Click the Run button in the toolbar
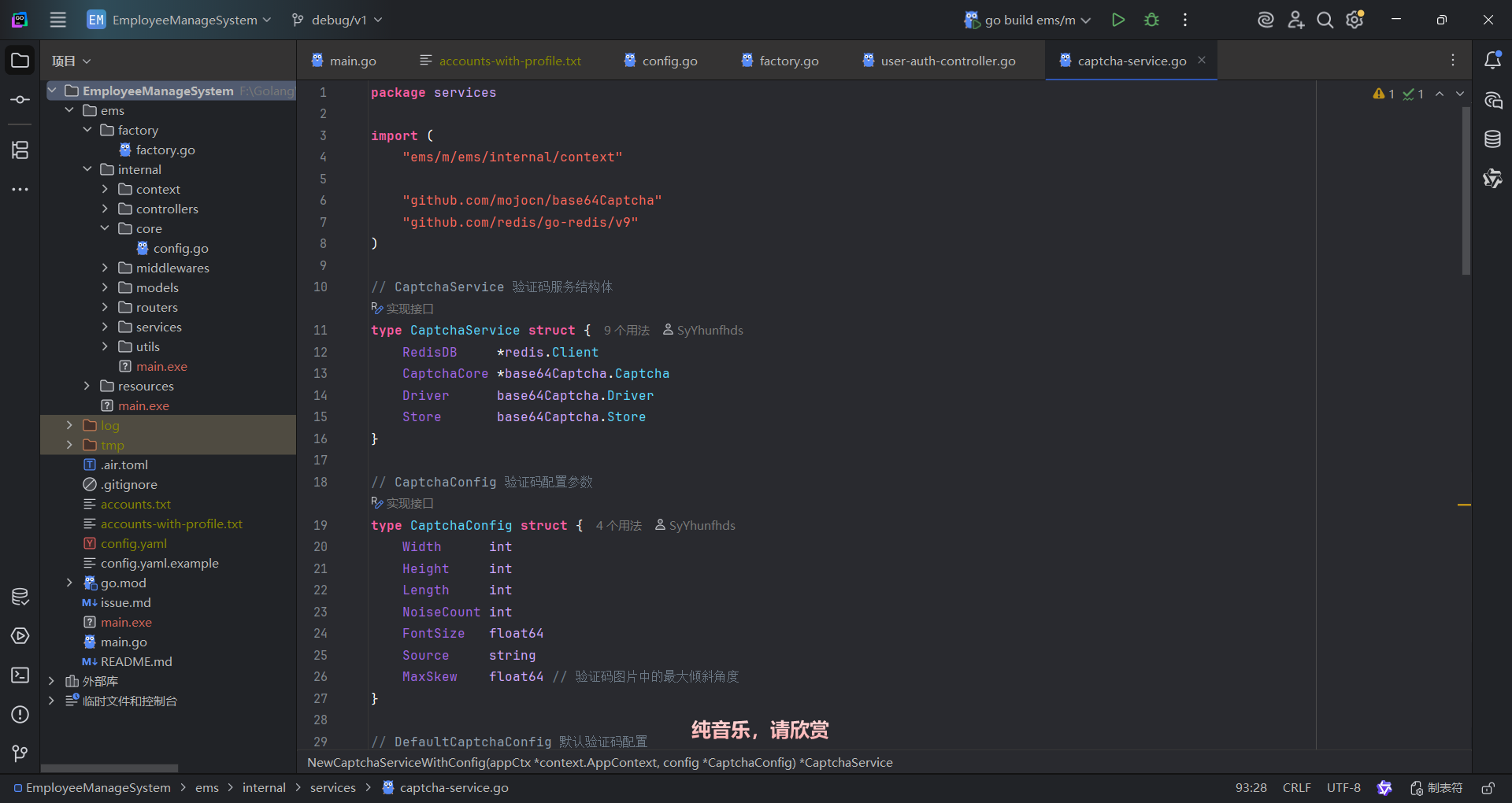The height and width of the screenshot is (803, 1512). [x=1117, y=20]
